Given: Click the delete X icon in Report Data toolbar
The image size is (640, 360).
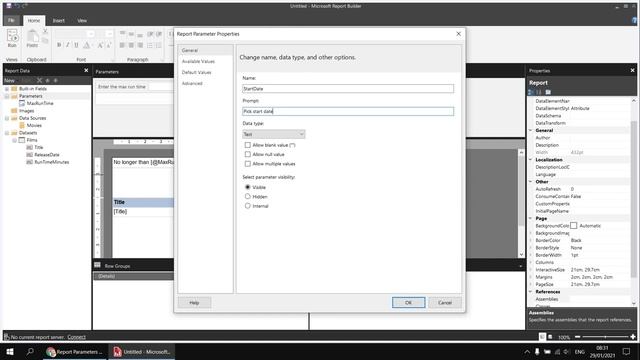Looking at the screenshot, I should [40, 80].
